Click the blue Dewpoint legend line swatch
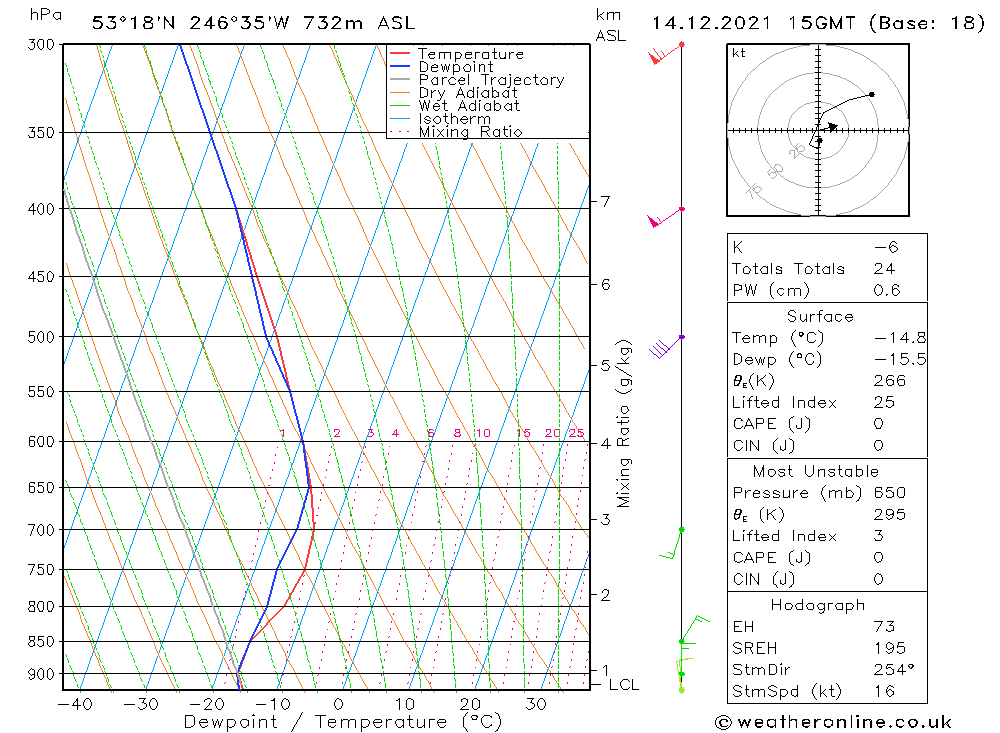Viewport: 1000px width, 733px height. tap(399, 66)
